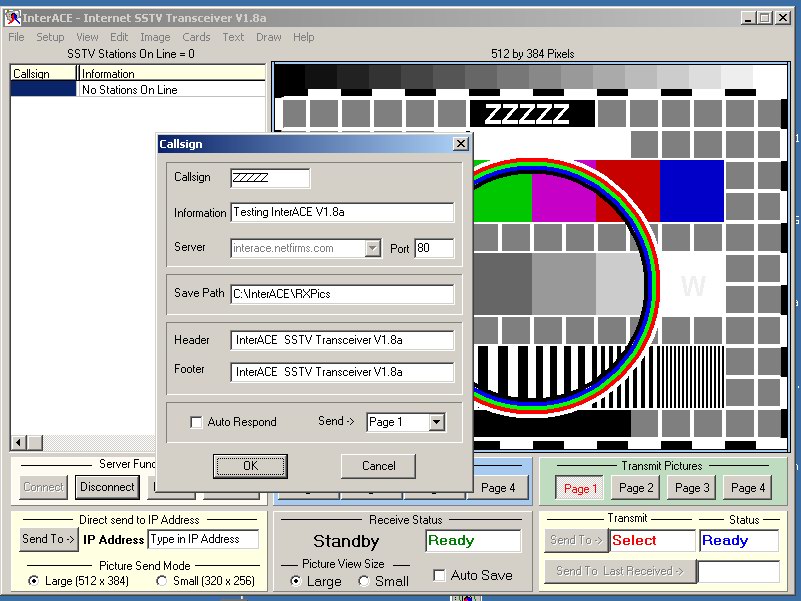This screenshot has width=801, height=601.
Task: Click station list scroll left arrow
Action: coord(18,443)
